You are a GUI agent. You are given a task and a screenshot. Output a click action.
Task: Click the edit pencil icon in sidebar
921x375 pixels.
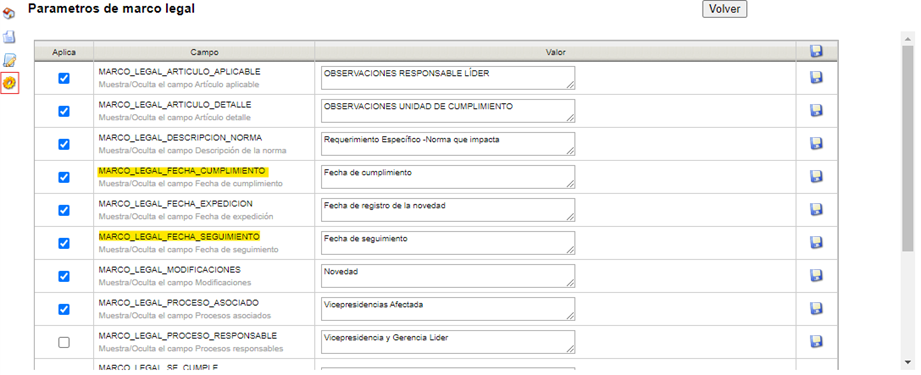9,60
